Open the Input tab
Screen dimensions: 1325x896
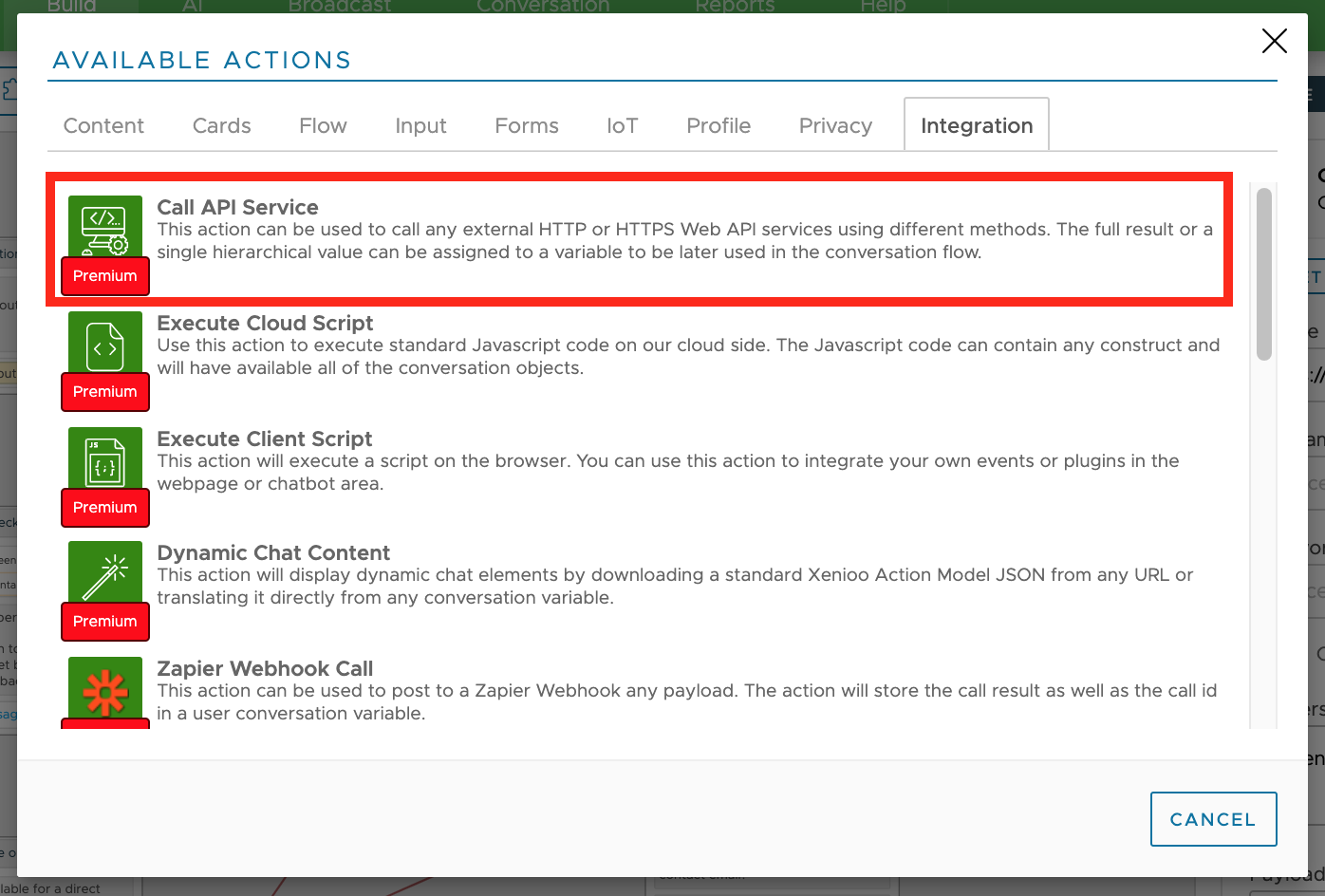420,125
